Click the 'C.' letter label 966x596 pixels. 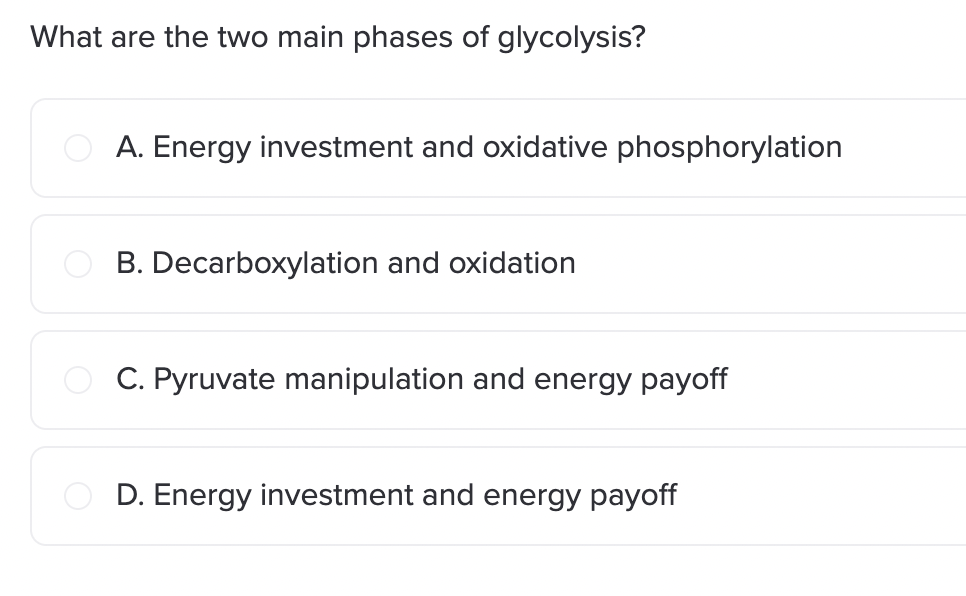coord(130,379)
